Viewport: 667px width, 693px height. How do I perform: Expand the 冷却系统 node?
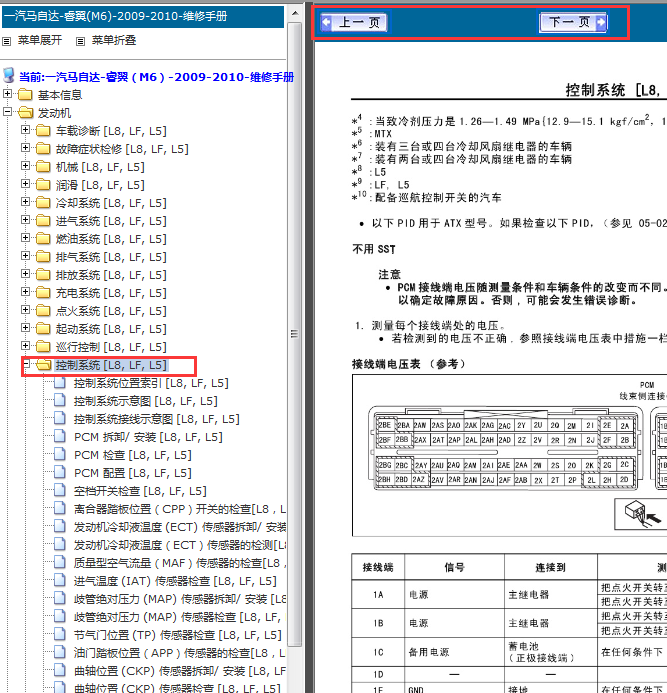pos(25,202)
